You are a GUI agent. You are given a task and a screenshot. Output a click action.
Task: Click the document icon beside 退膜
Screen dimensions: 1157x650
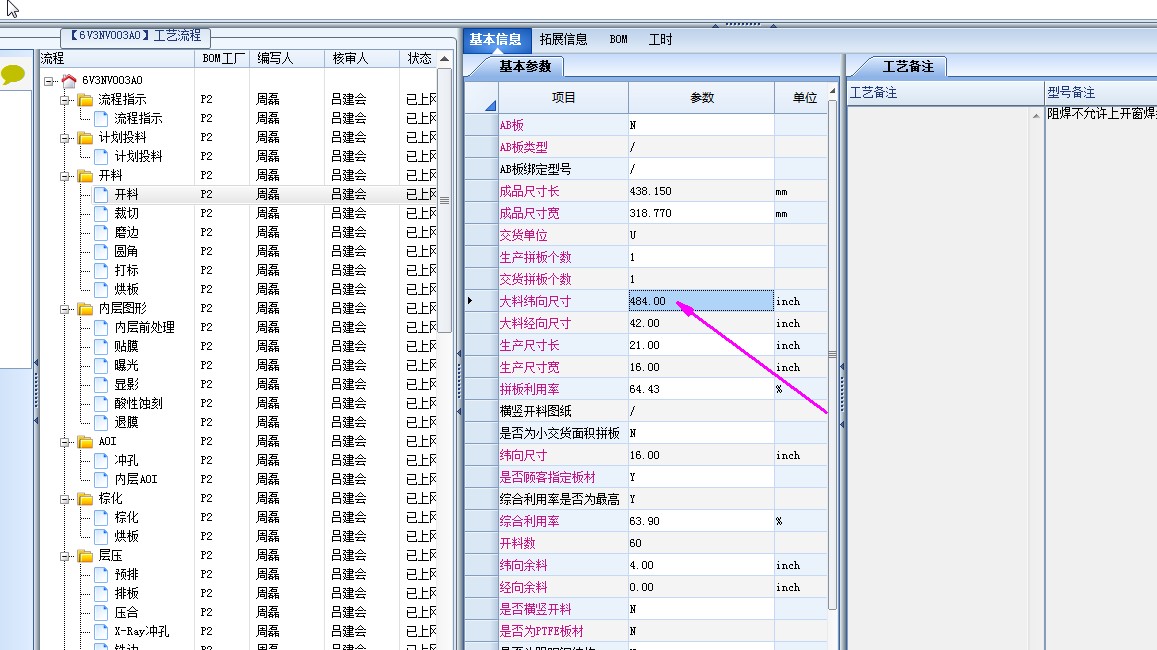[x=101, y=423]
